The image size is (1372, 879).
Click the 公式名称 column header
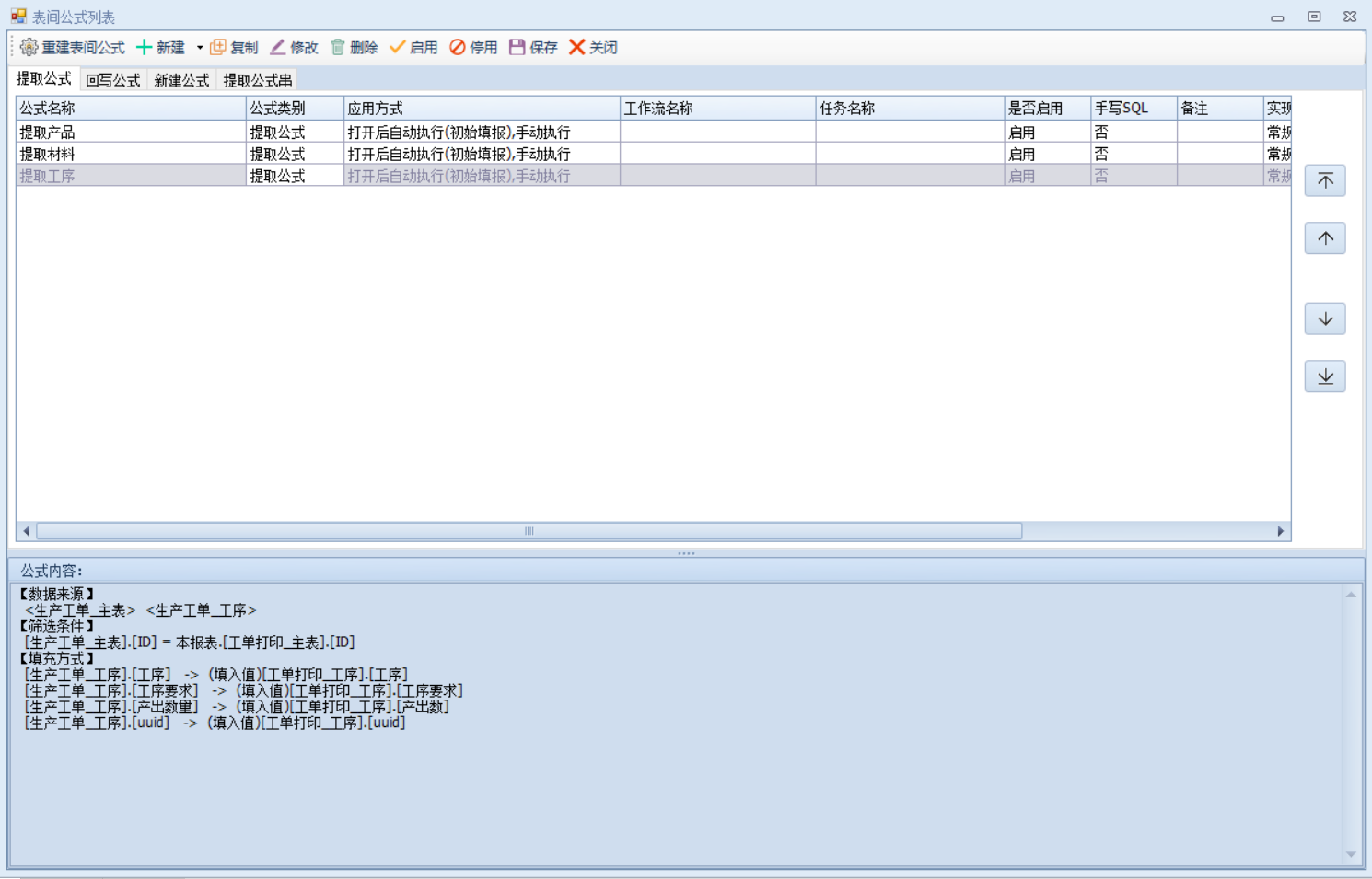tap(131, 109)
